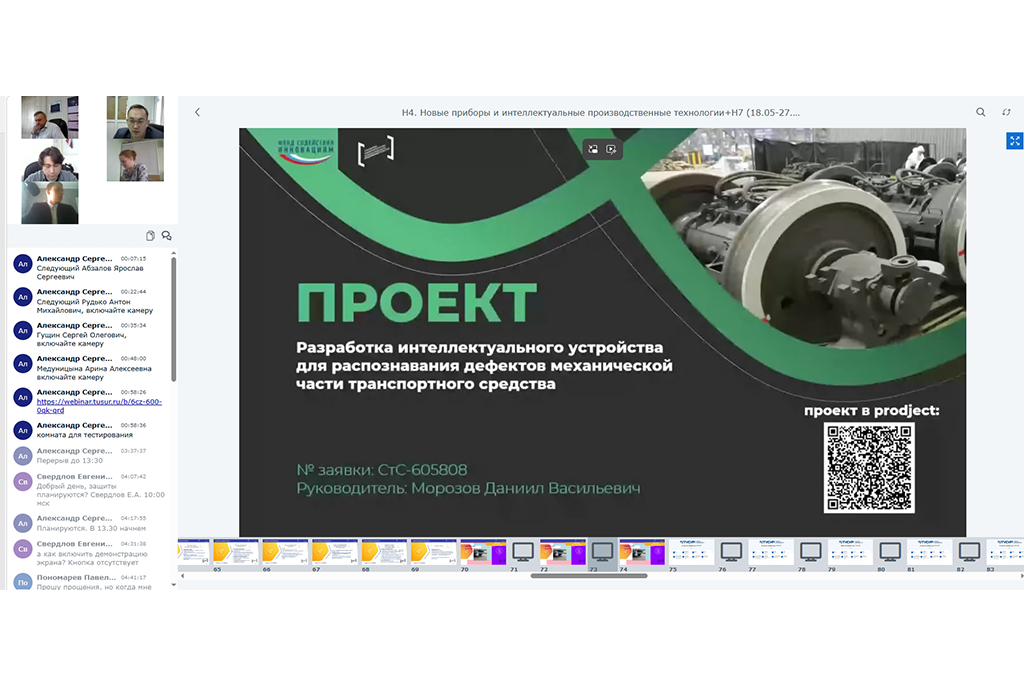1024x686 pixels.
Task: Select monitor placeholder thumbnail 76
Action: pyautogui.click(x=731, y=552)
